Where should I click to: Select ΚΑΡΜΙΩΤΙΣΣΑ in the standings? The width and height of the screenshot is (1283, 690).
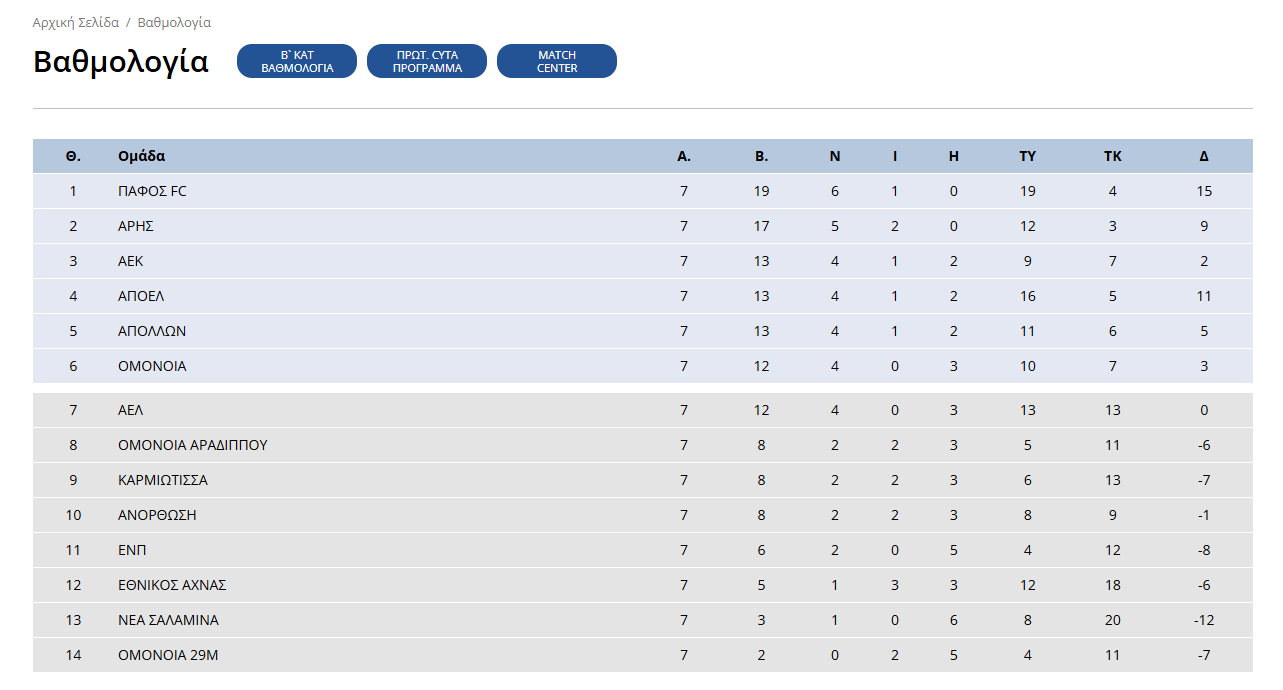(x=163, y=480)
